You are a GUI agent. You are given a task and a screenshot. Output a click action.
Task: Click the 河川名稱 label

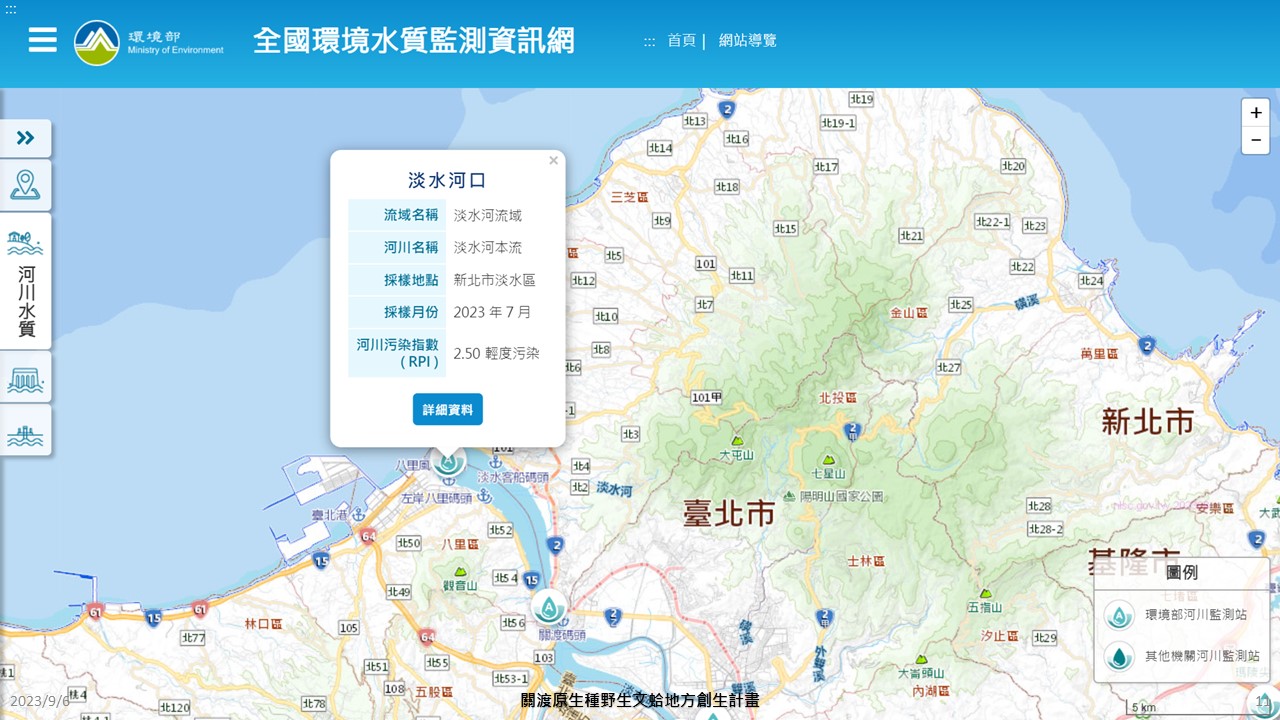pos(411,247)
